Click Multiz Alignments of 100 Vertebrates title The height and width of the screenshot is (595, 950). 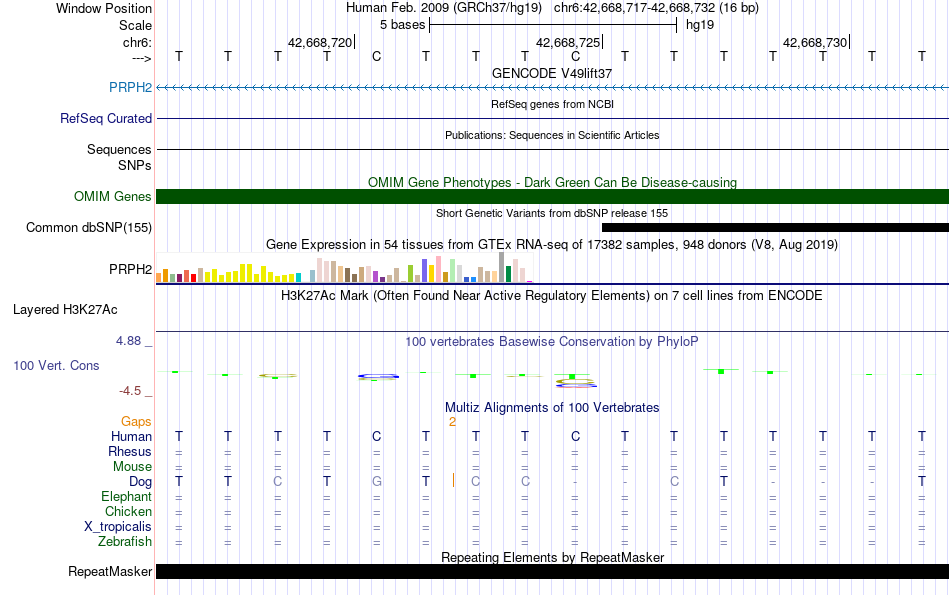[x=552, y=408]
